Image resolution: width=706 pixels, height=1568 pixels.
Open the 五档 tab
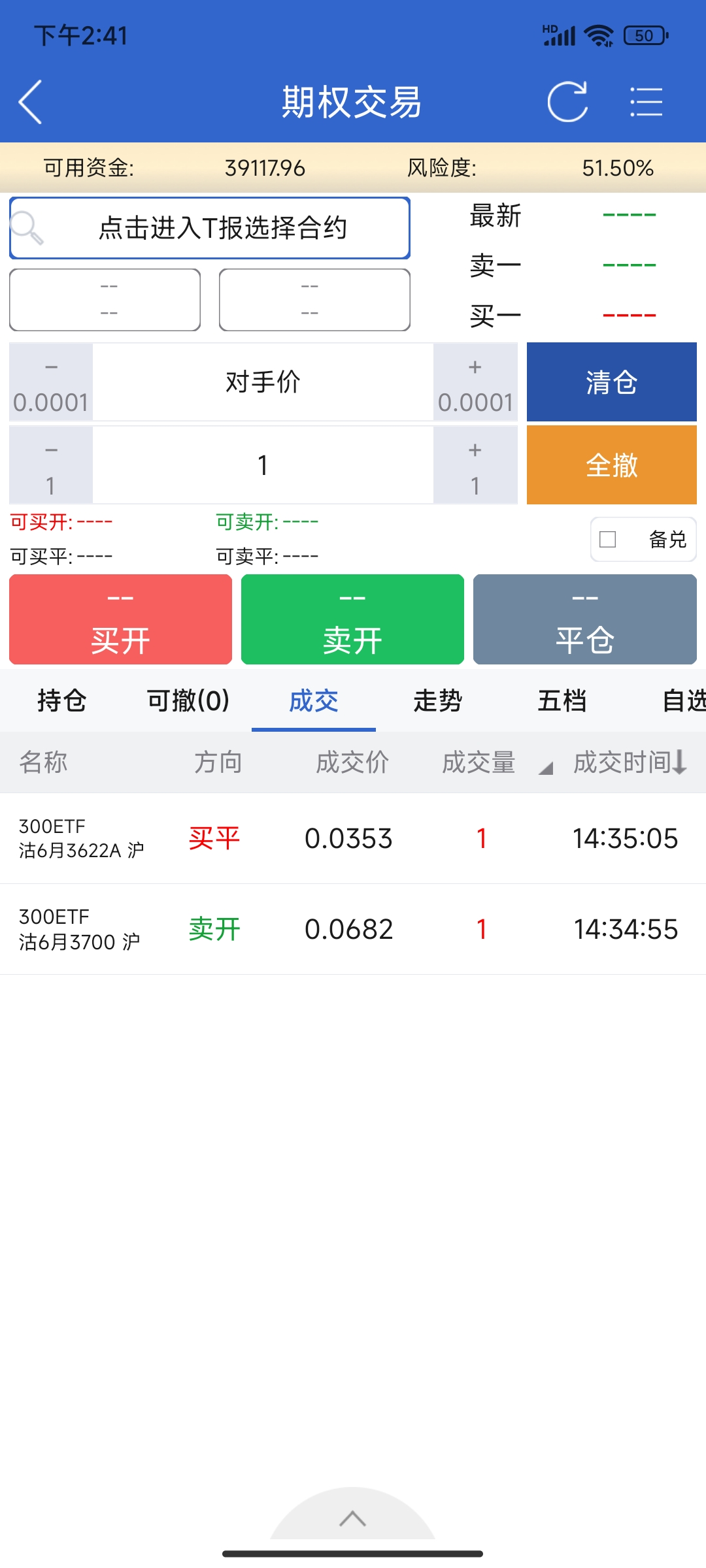click(562, 701)
